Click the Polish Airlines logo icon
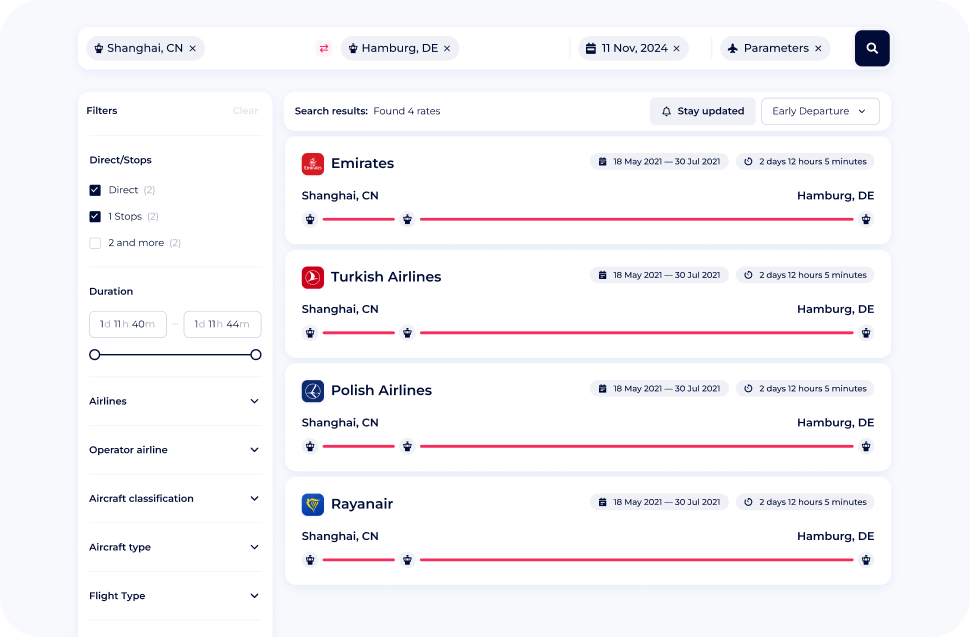 312,391
